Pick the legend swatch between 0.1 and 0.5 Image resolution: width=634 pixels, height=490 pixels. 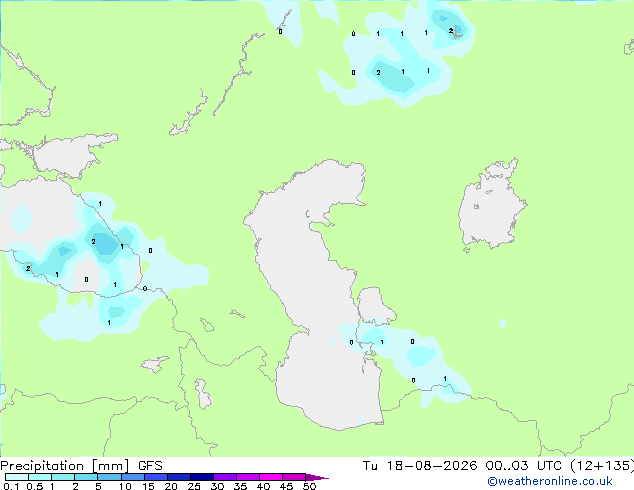coord(17,477)
